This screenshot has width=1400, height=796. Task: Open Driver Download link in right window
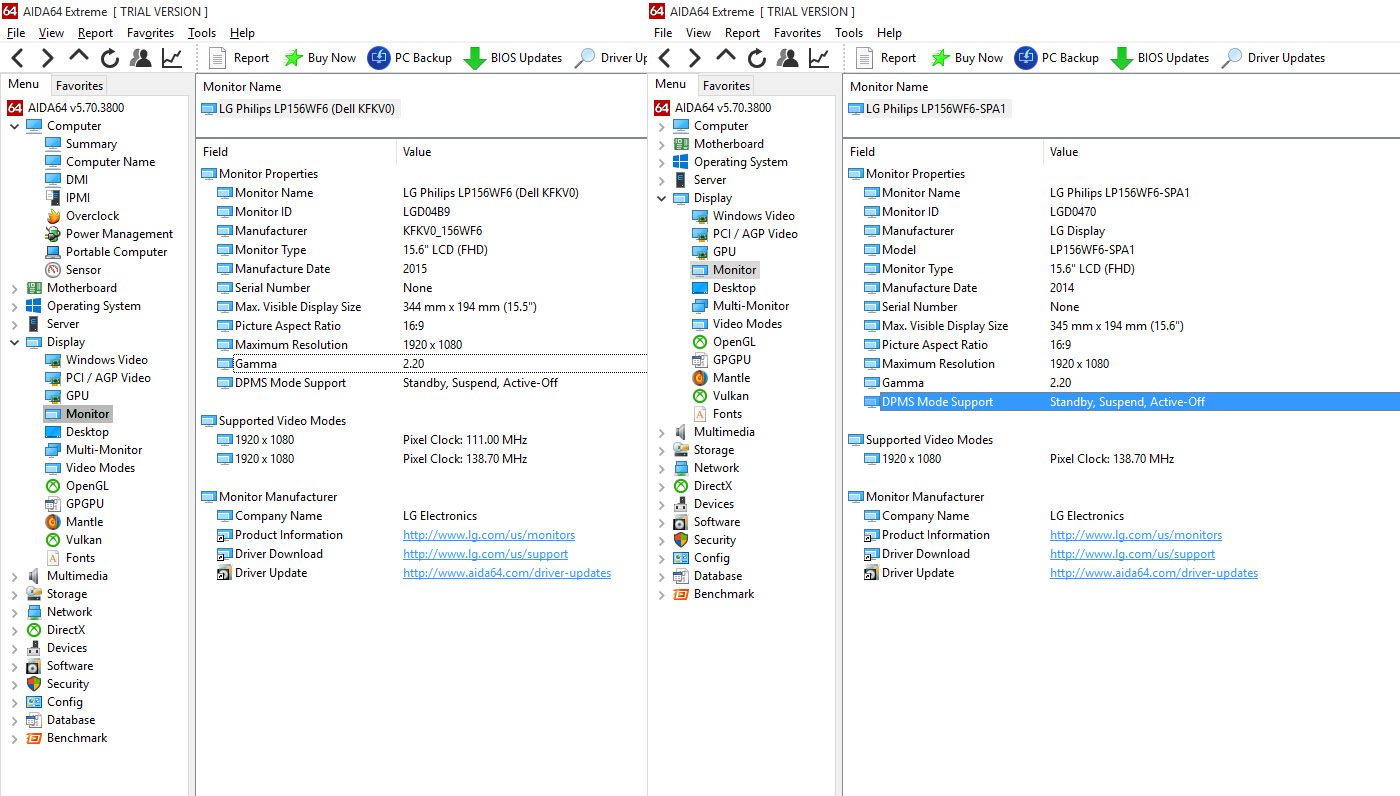(x=1132, y=554)
